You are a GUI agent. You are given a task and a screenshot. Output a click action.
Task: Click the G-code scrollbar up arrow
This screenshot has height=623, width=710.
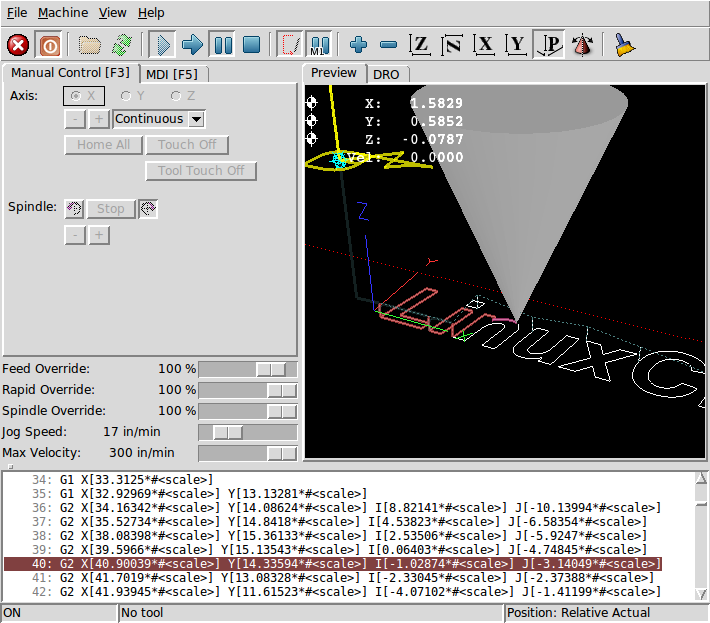tap(701, 478)
